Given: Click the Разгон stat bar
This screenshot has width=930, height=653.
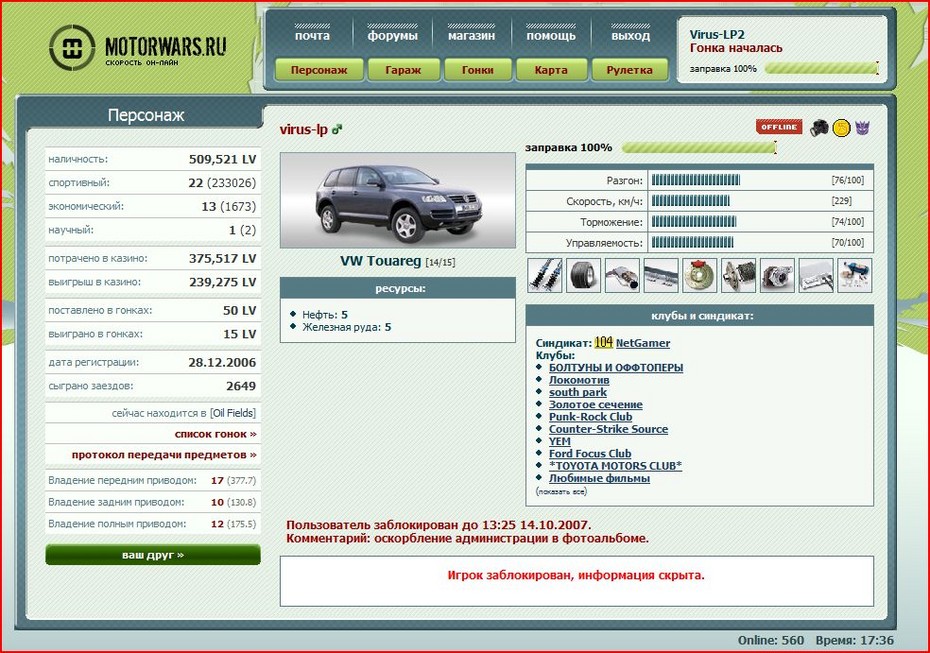Looking at the screenshot, I should coord(695,180).
